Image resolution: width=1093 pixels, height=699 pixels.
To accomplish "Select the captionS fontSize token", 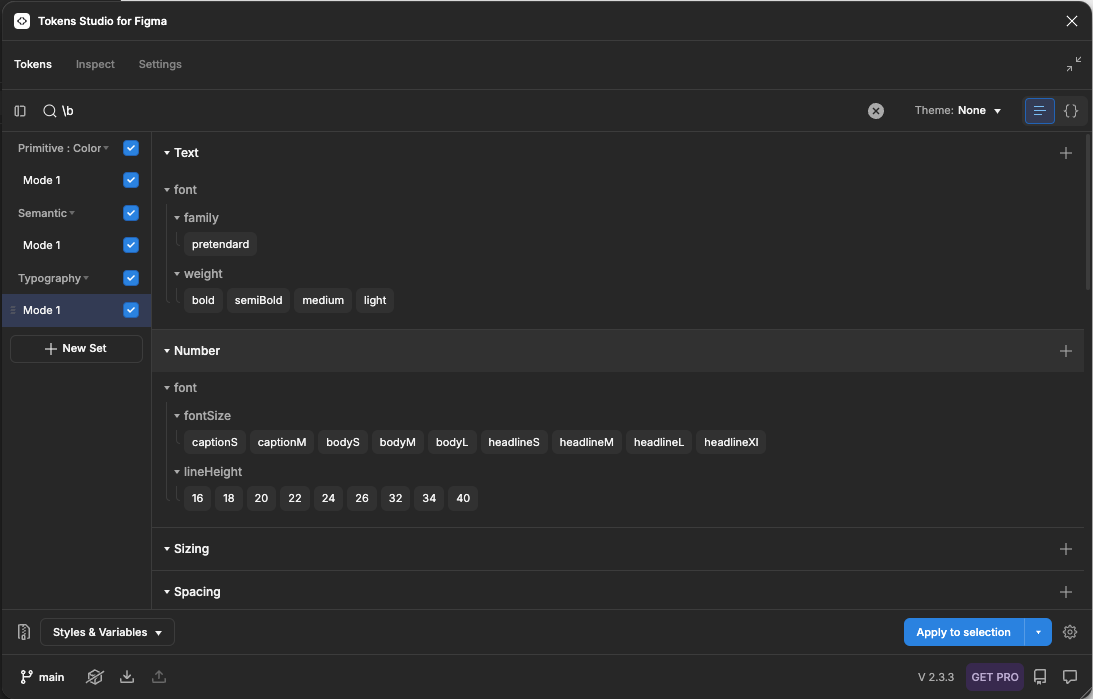I will [215, 442].
